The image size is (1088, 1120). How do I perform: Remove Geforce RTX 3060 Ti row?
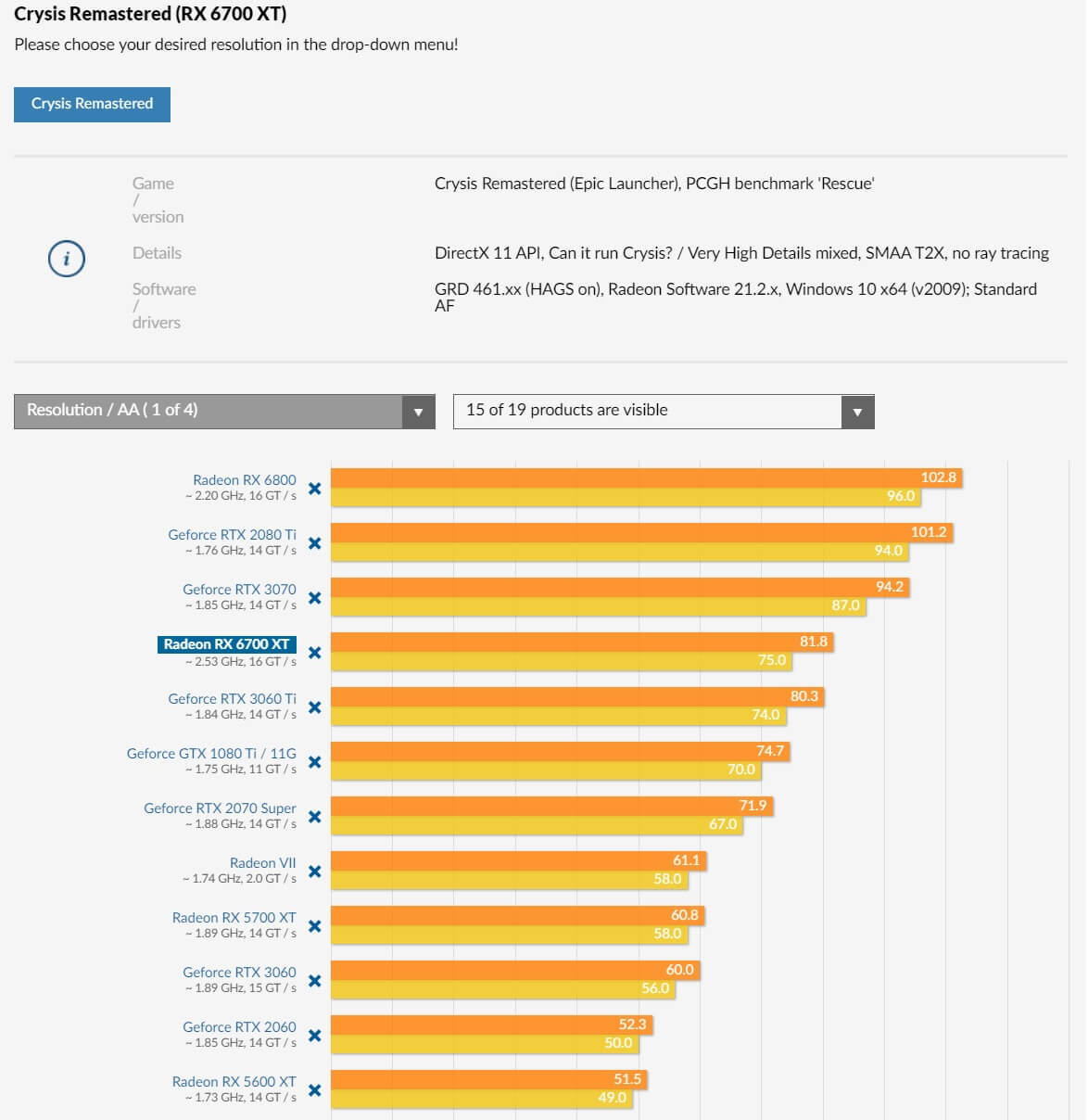tap(314, 707)
